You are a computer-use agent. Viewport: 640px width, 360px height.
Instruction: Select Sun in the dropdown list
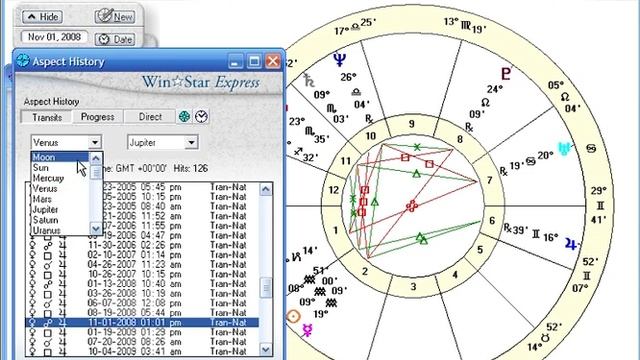[60, 168]
